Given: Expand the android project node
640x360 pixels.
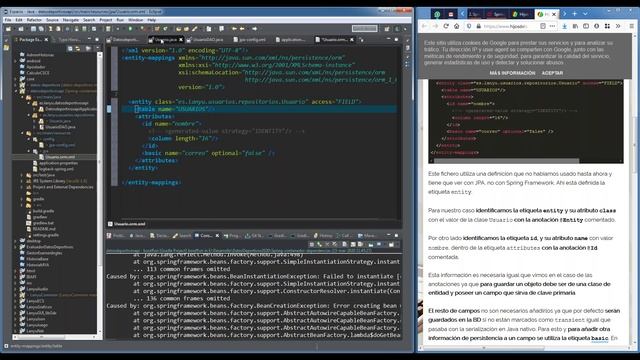Looking at the screenshot, I should pos(16,61).
